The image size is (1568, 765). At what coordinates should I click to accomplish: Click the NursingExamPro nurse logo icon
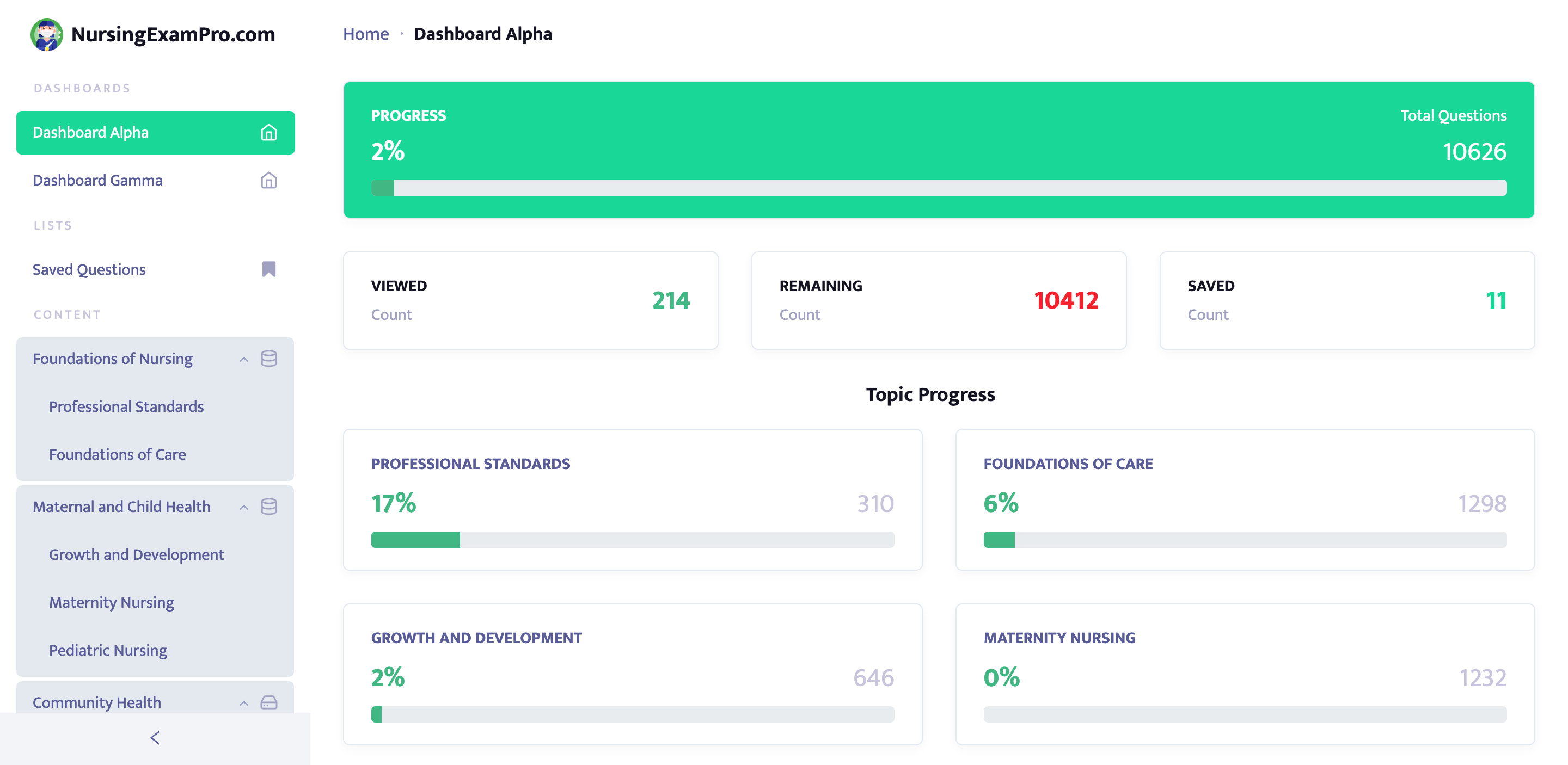tap(47, 35)
